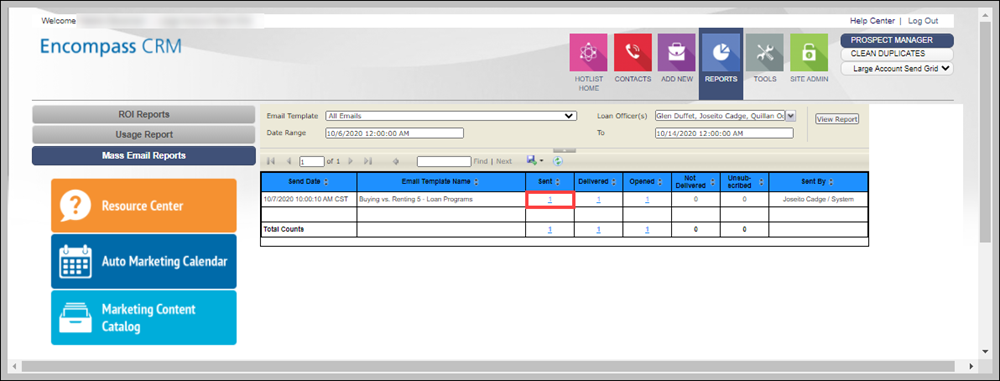
Task: Open the Help Center link
Action: pos(872,21)
